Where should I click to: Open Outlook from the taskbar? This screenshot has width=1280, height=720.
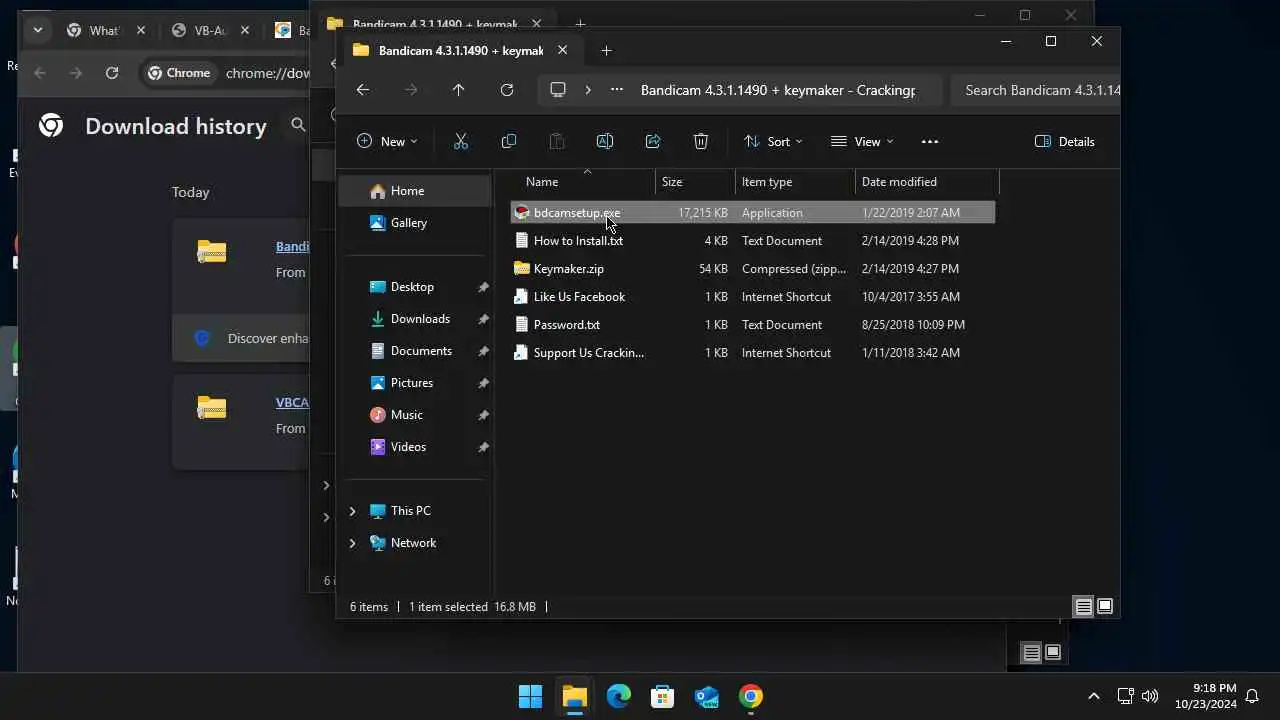tap(706, 696)
